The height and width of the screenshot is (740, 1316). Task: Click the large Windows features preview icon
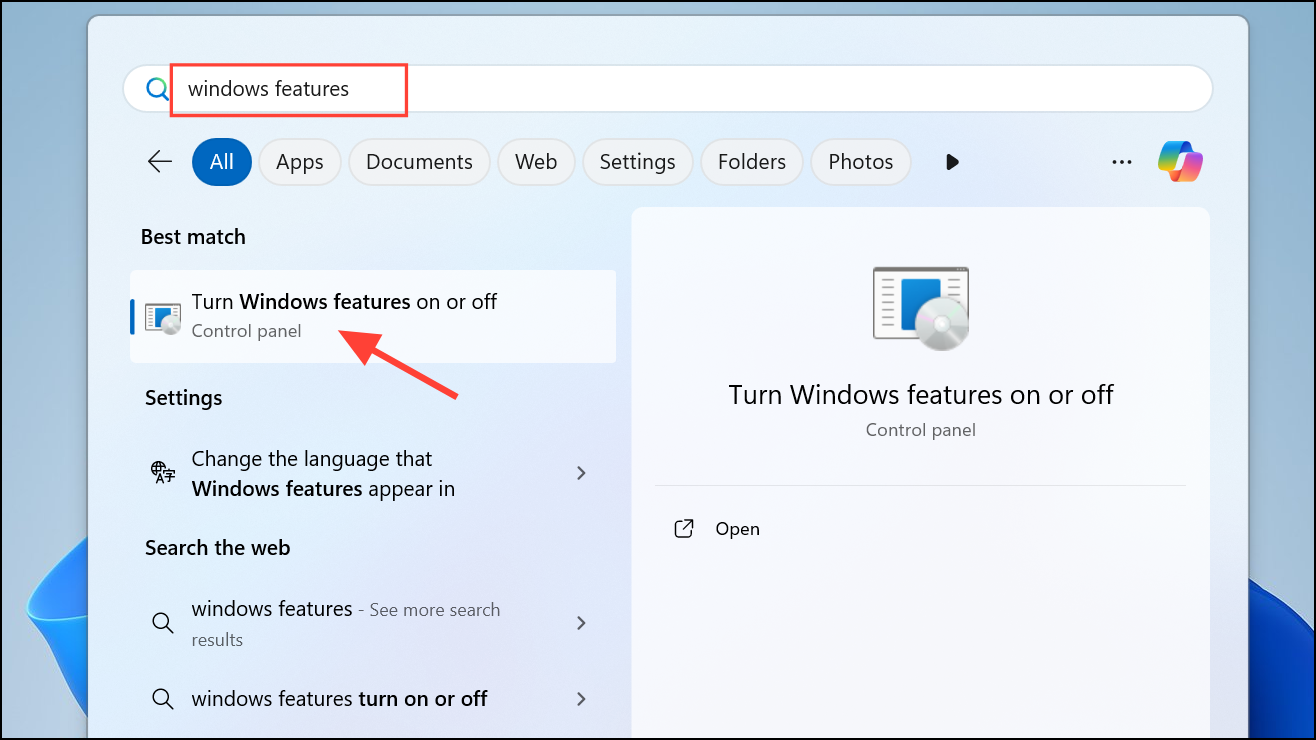click(x=920, y=308)
